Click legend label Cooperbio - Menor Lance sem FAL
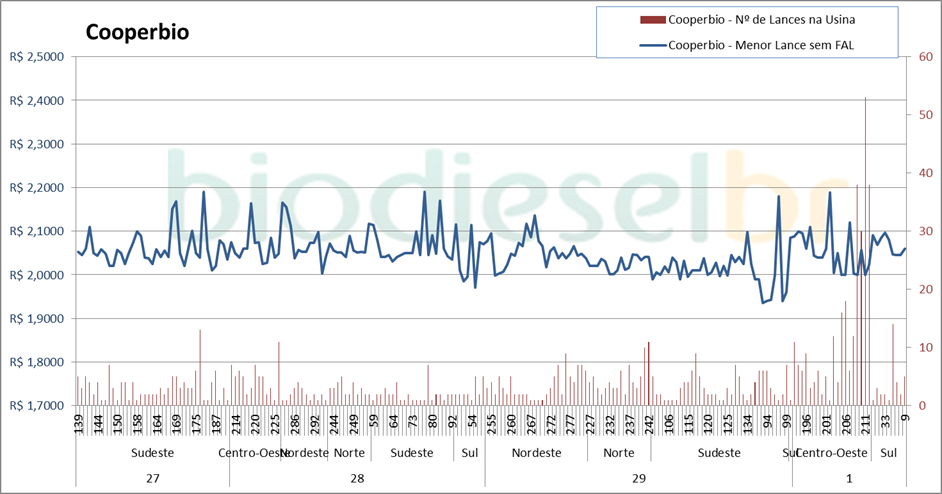This screenshot has height=494, width=942. pos(760,44)
